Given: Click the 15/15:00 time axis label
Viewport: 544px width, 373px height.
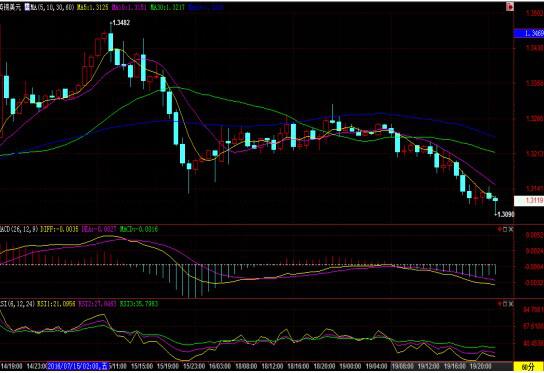Looking at the screenshot, I should pyautogui.click(x=142, y=366).
